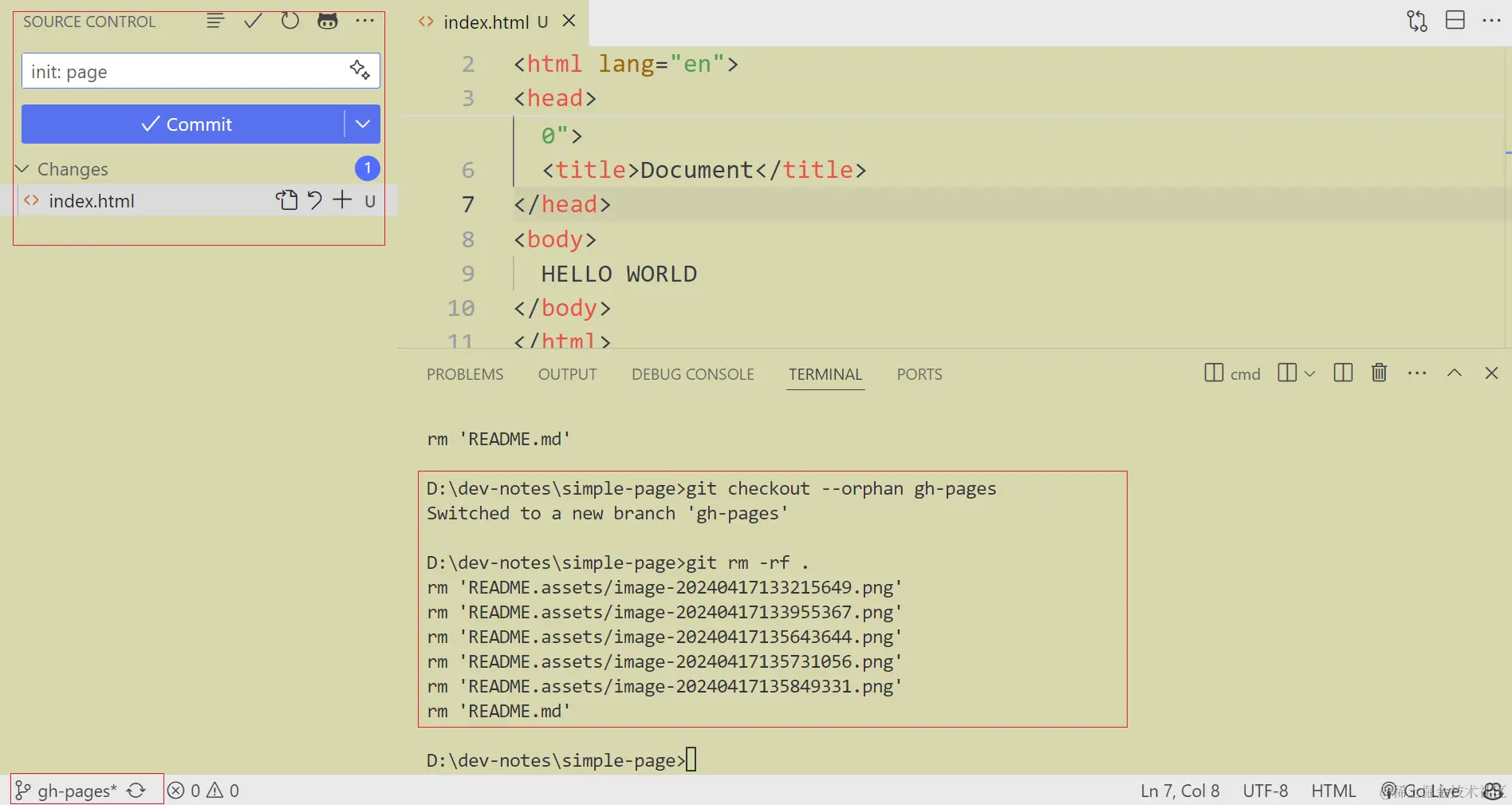
Task: Open errors and warnings count in status bar
Action: tap(203, 791)
